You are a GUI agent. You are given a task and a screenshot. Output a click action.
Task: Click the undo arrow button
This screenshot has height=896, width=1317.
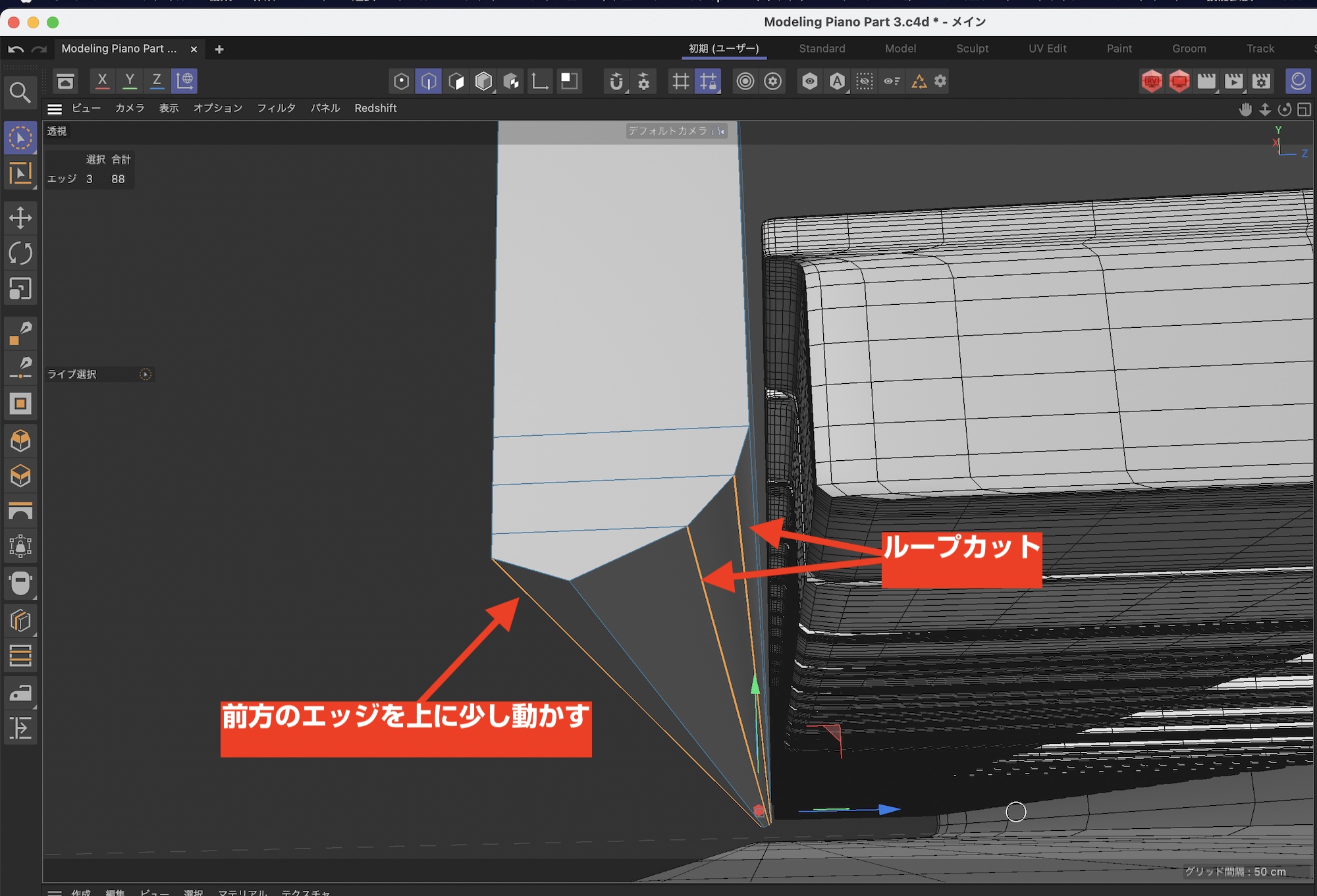16,49
